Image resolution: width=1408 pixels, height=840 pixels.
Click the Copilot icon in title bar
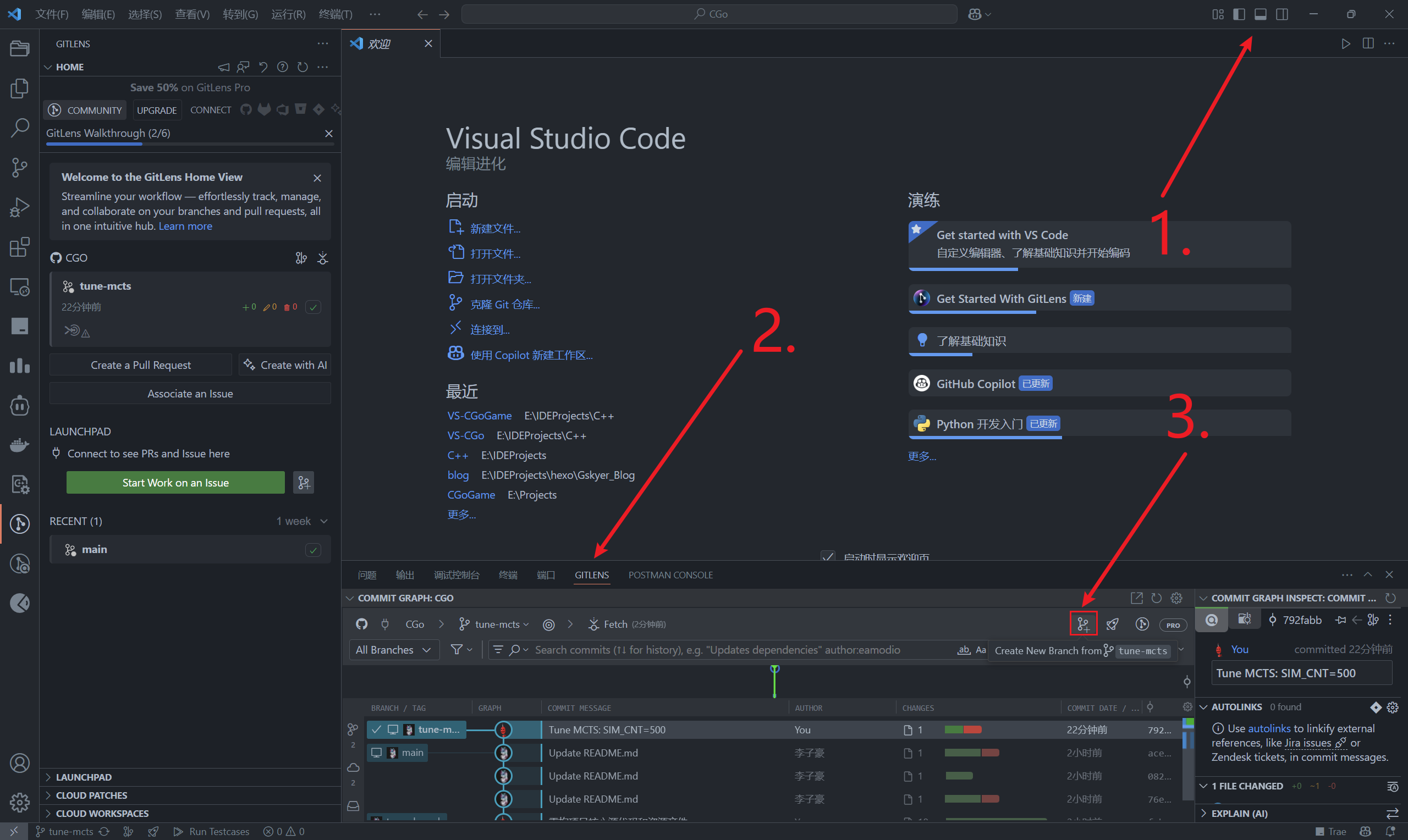click(975, 14)
